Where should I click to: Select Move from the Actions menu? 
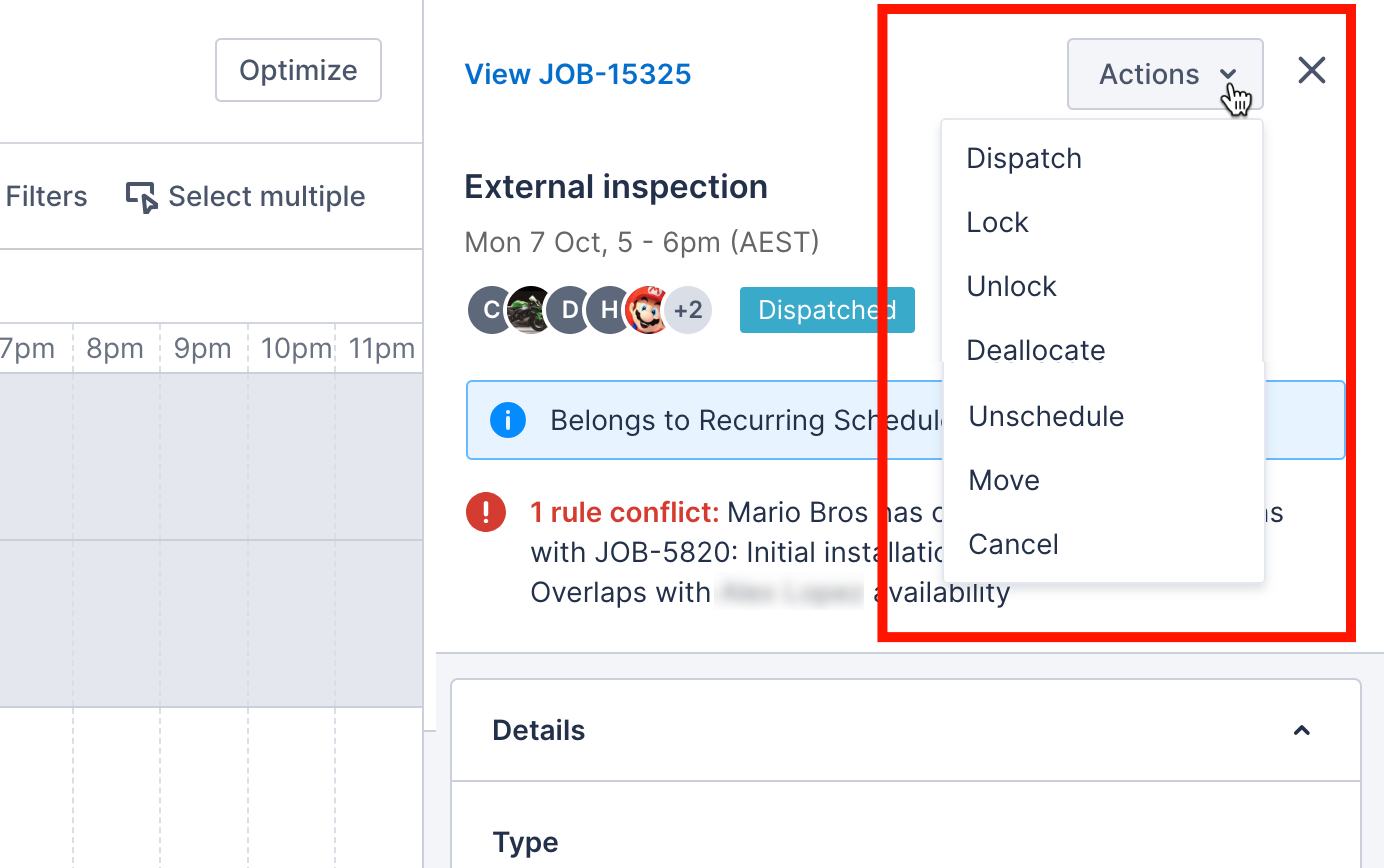click(1003, 480)
